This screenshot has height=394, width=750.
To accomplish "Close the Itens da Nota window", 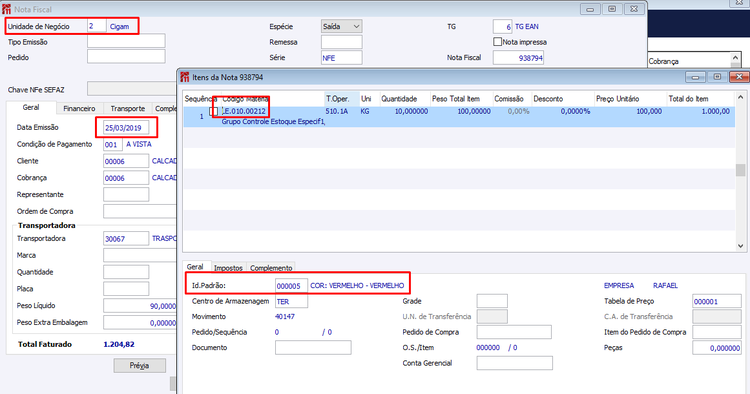I will [739, 77].
